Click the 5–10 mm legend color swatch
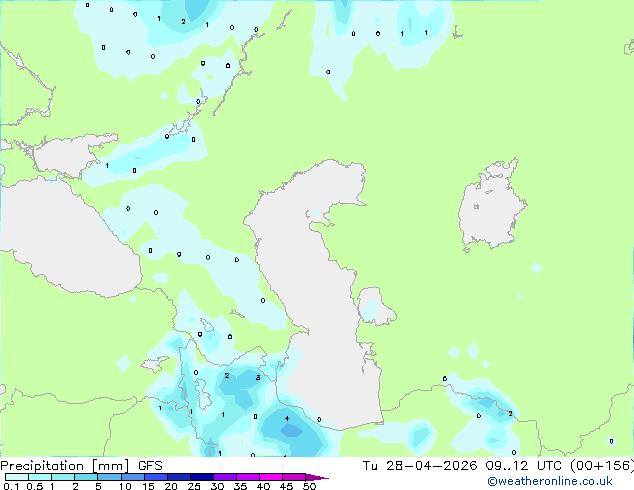Viewport: 634px width, 490px height. point(110,477)
